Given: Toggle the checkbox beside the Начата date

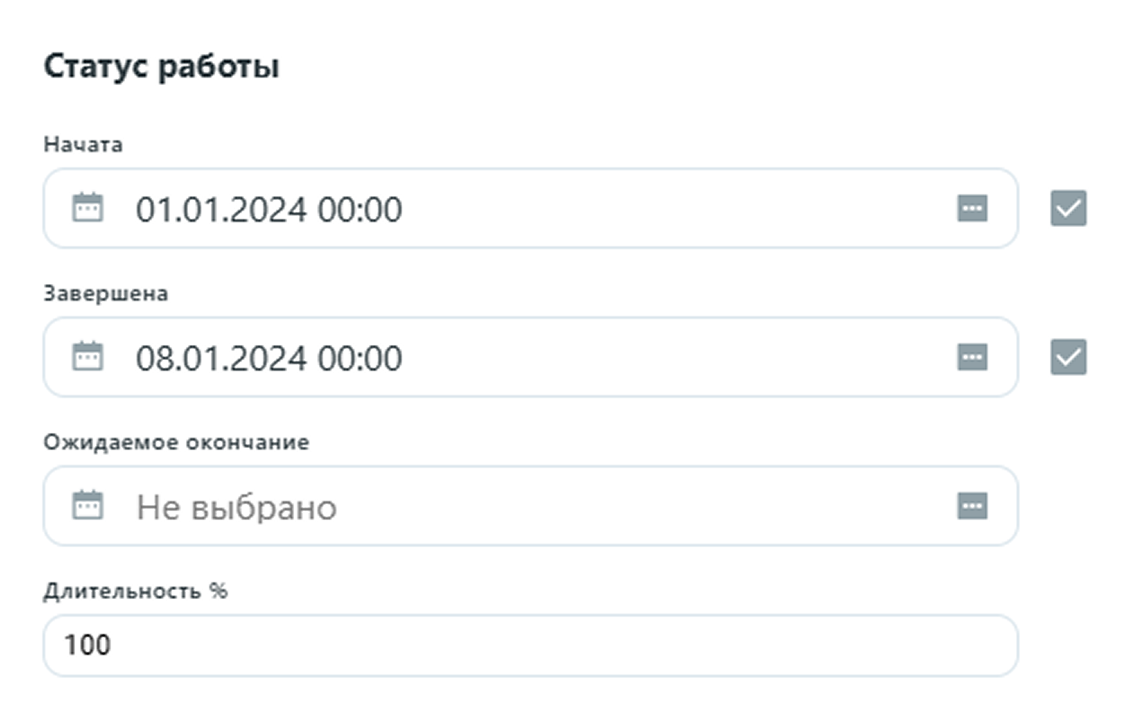Looking at the screenshot, I should [x=1068, y=209].
